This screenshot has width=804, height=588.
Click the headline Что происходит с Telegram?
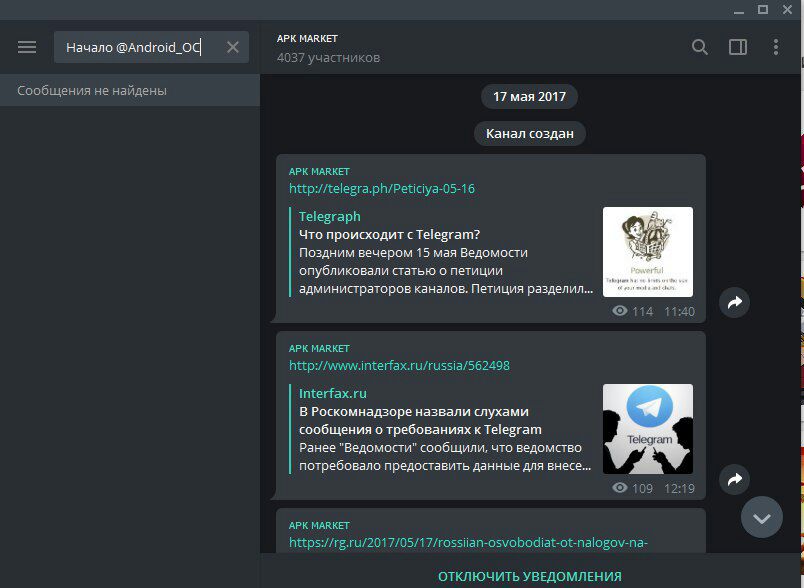pyautogui.click(x=389, y=234)
